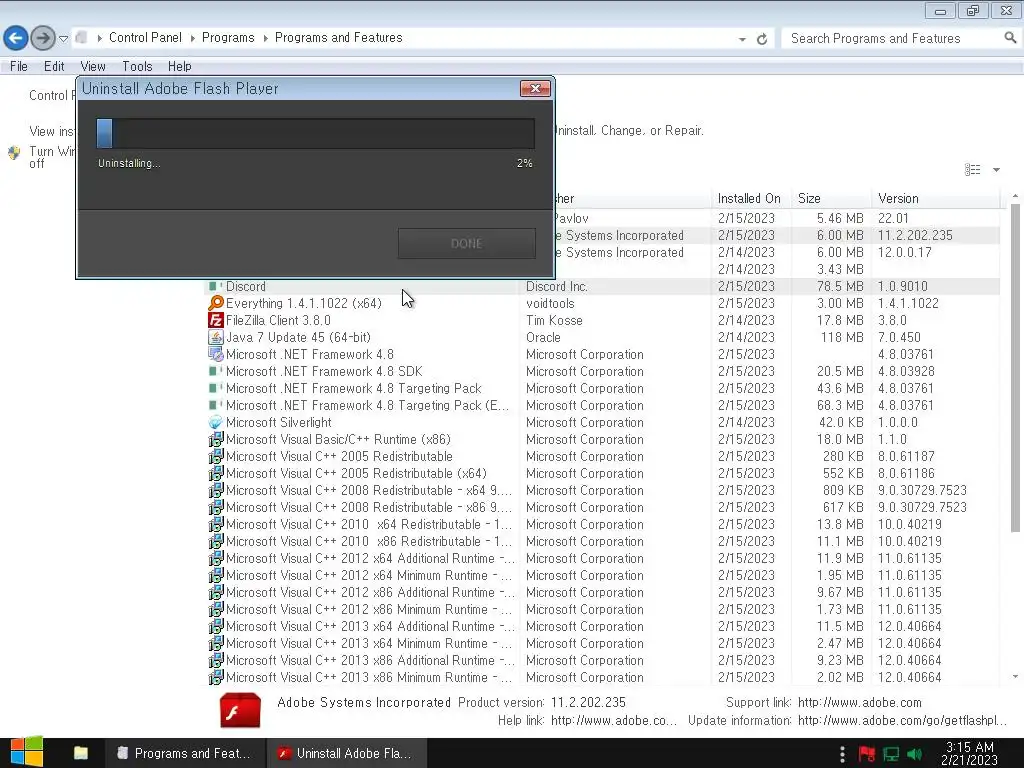Screen dimensions: 1024x768
Task: Show hidden tray icons via dots
Action: (842, 754)
